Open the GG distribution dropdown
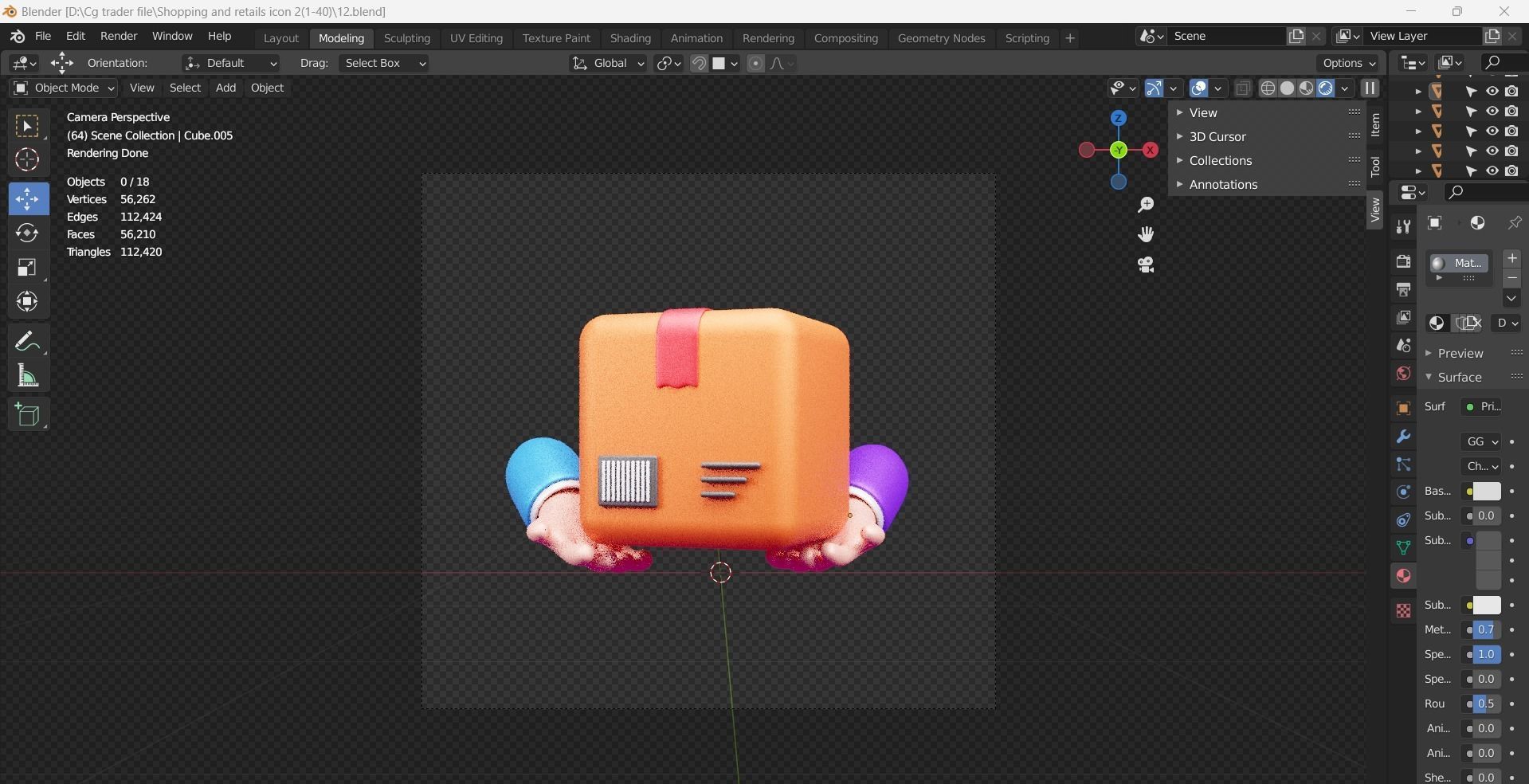1529x784 pixels. (x=1481, y=441)
